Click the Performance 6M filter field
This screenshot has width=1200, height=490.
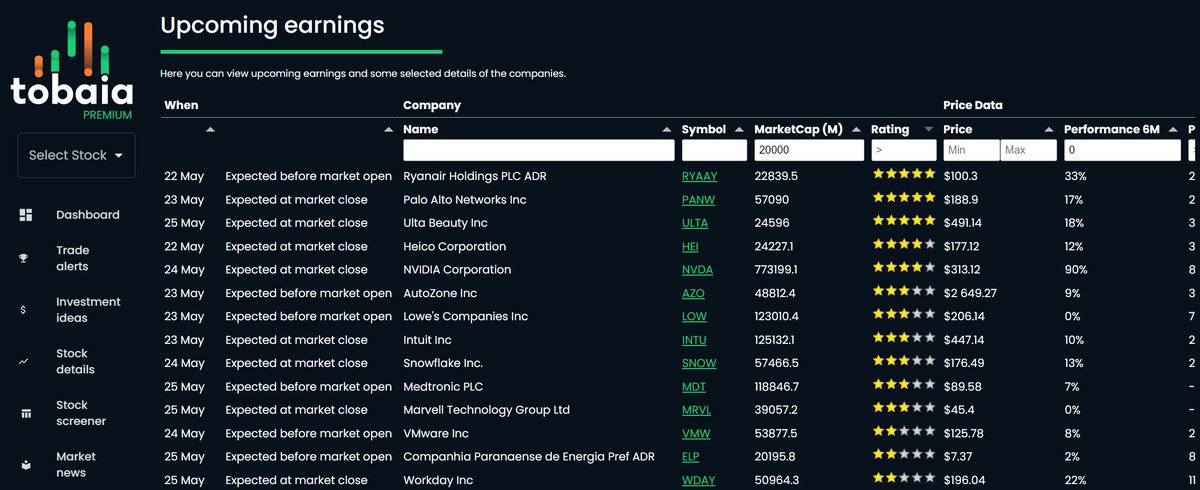point(1122,150)
